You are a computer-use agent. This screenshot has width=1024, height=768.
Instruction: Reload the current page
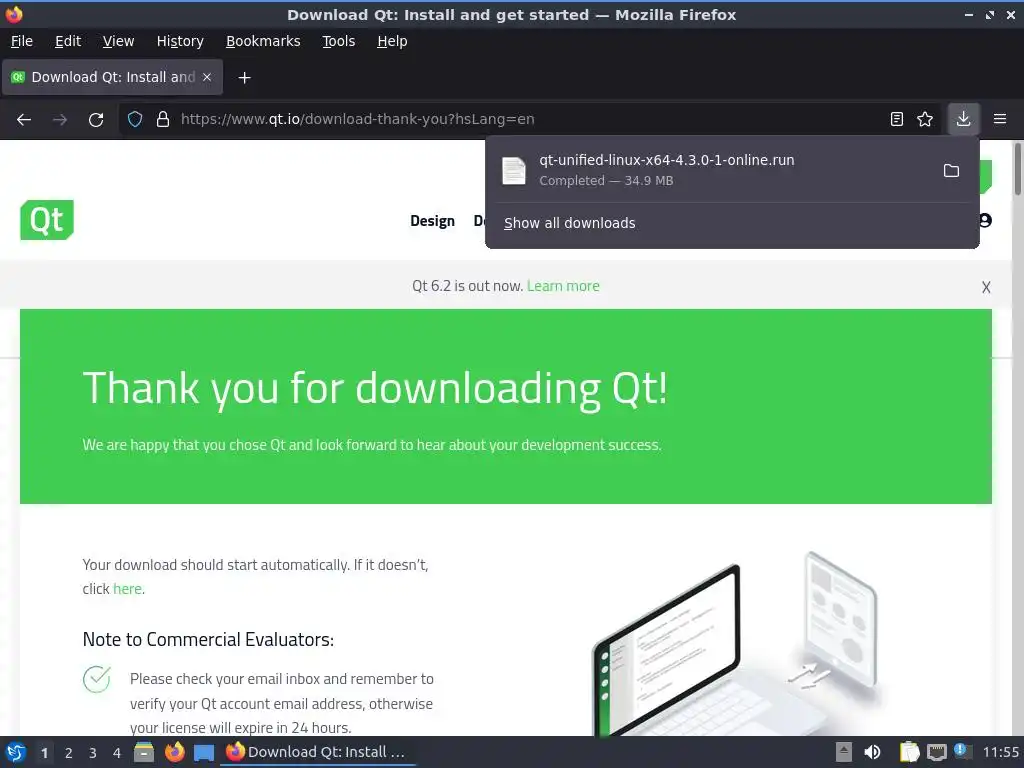click(96, 120)
